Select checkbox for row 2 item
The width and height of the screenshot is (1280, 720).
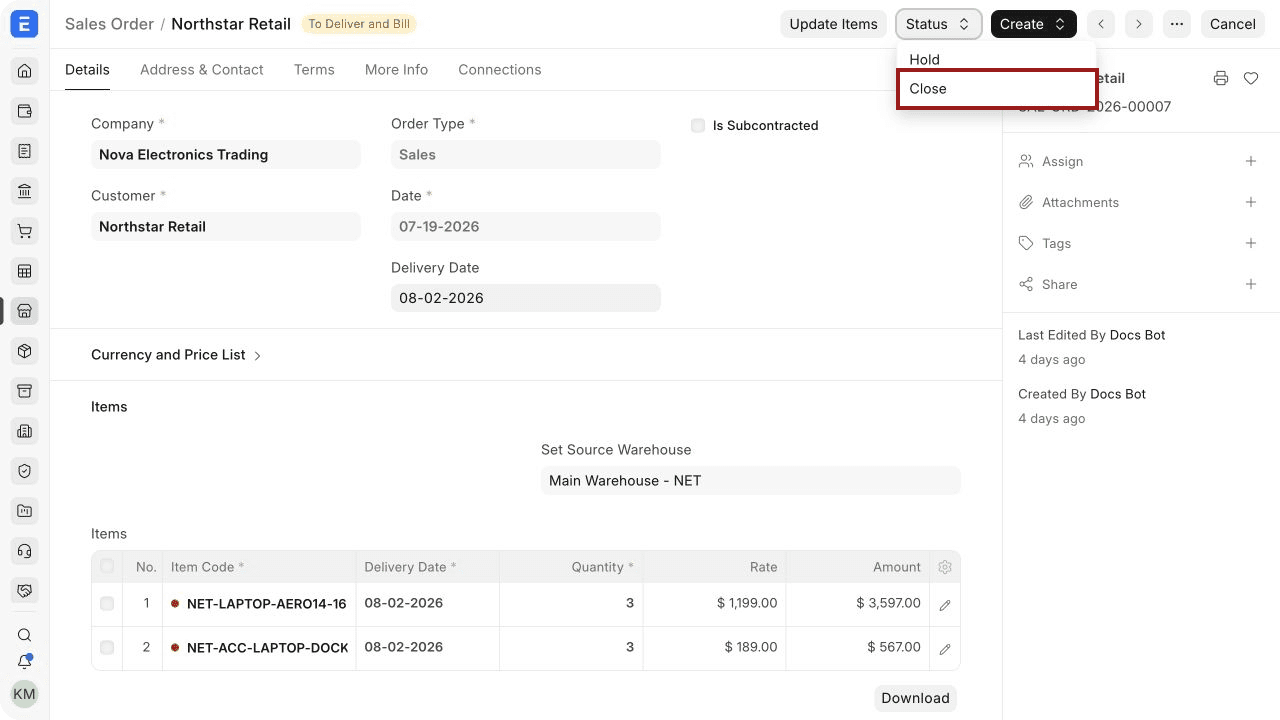107,648
